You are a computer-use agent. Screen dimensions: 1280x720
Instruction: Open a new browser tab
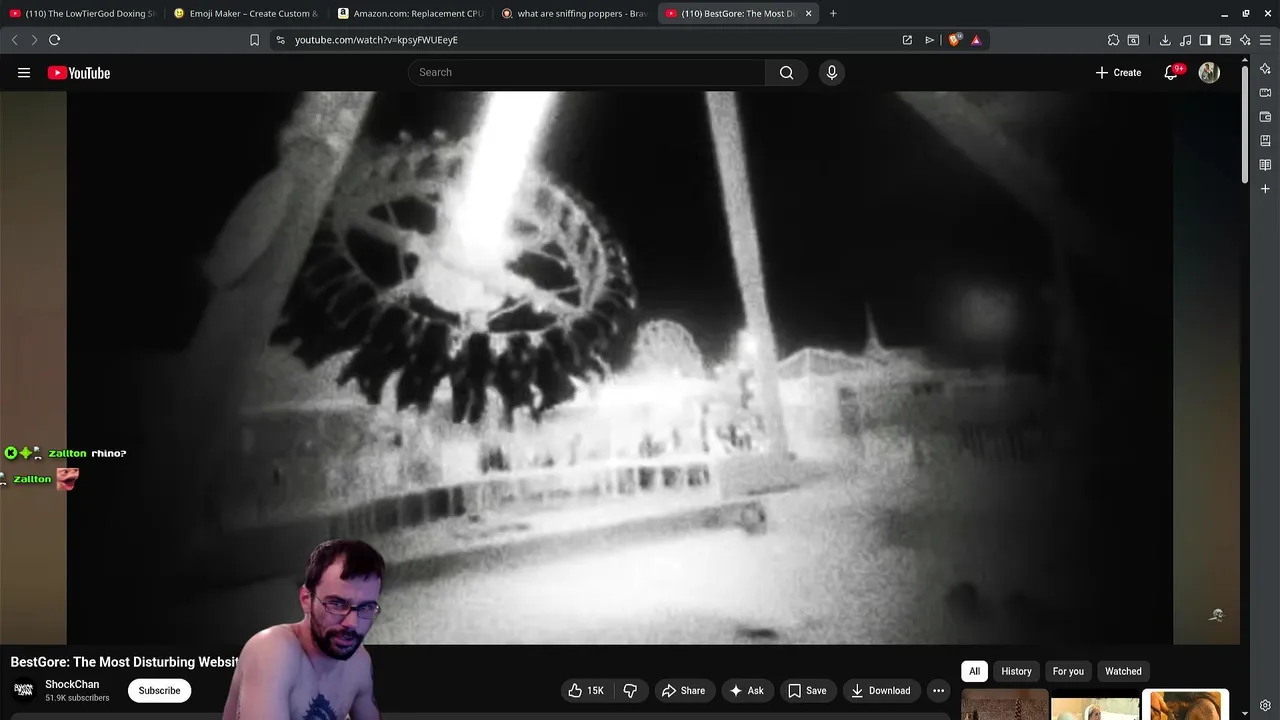(833, 14)
